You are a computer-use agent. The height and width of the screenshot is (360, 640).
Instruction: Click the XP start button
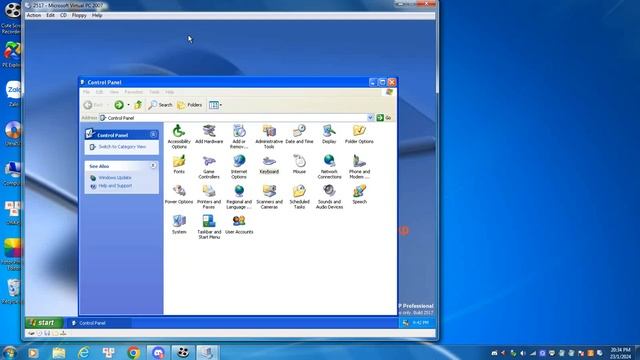point(44,322)
